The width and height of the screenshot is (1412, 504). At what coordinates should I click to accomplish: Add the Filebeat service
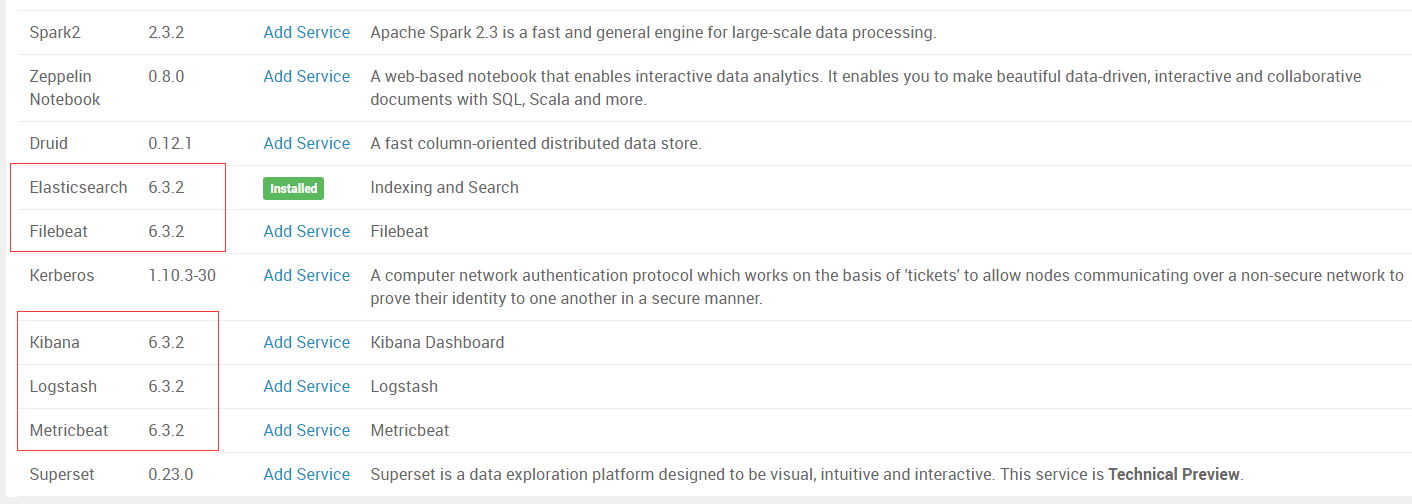pyautogui.click(x=307, y=231)
